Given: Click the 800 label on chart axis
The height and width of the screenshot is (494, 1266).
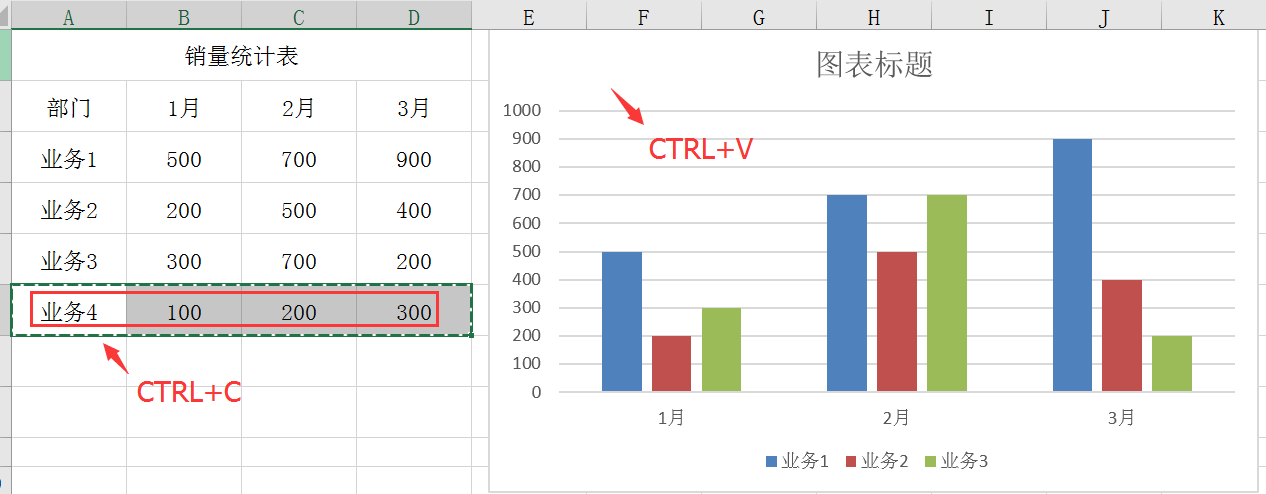Looking at the screenshot, I should 527,167.
